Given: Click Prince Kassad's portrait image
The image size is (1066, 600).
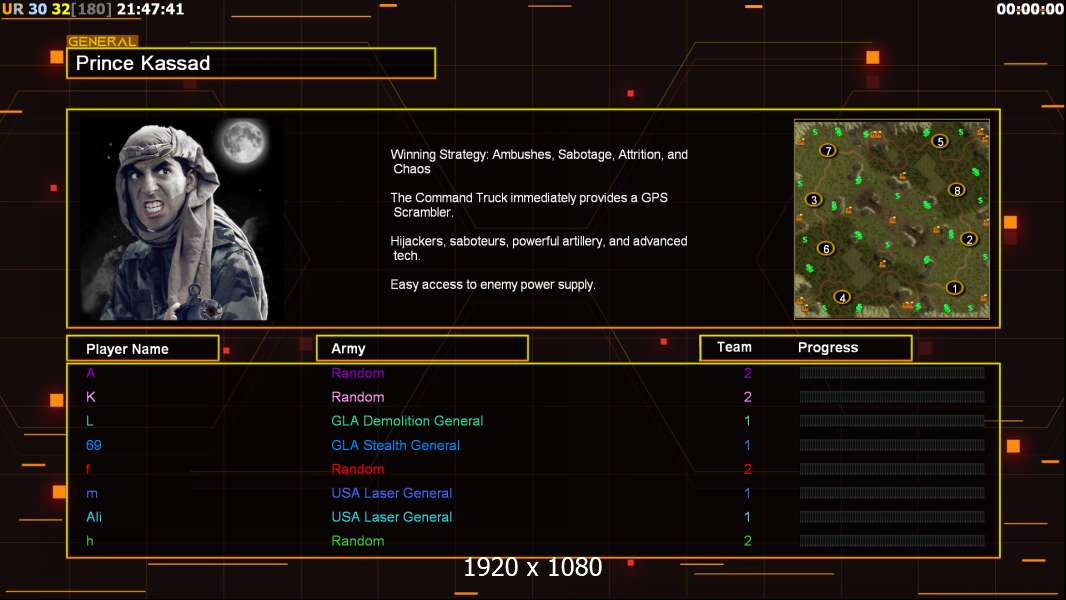Looking at the screenshot, I should [182, 219].
